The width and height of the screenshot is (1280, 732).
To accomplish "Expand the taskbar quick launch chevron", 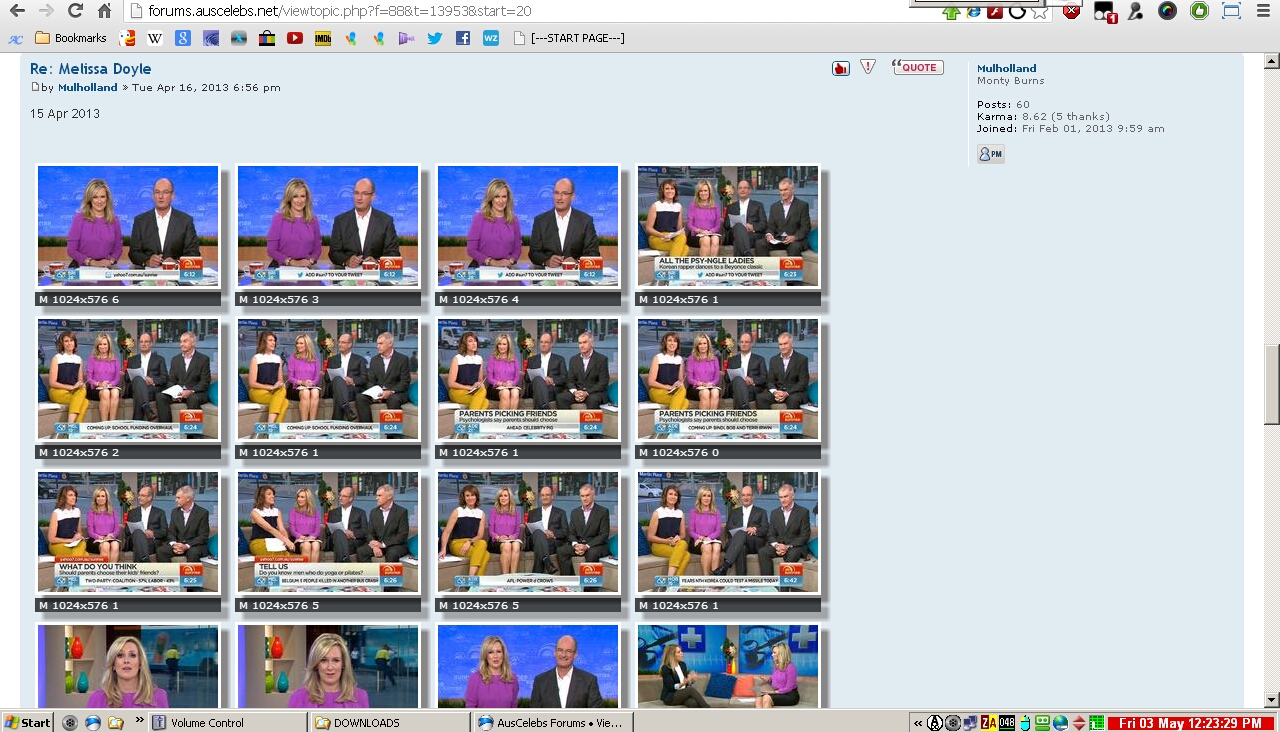I will (139, 721).
